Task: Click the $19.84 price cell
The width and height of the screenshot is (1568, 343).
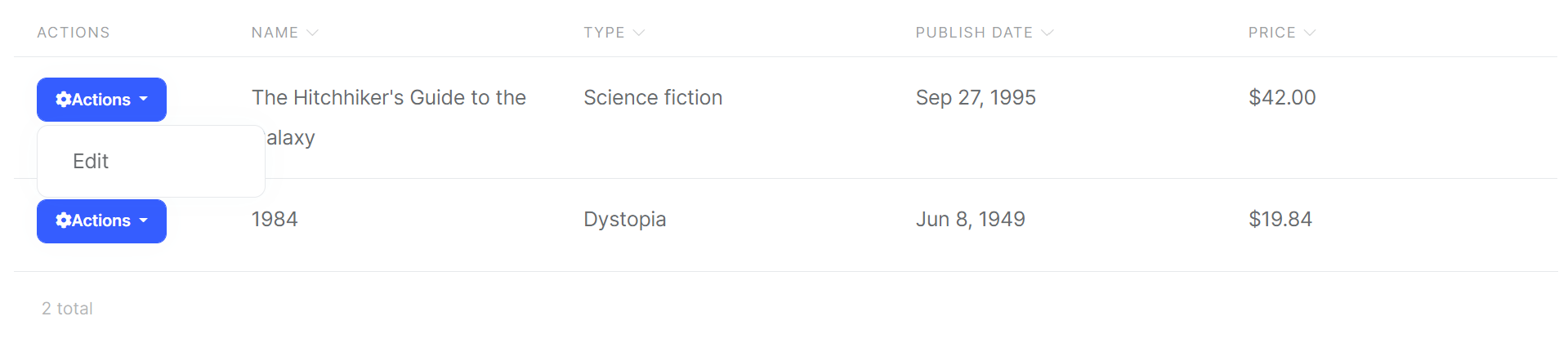Action: [x=1280, y=220]
